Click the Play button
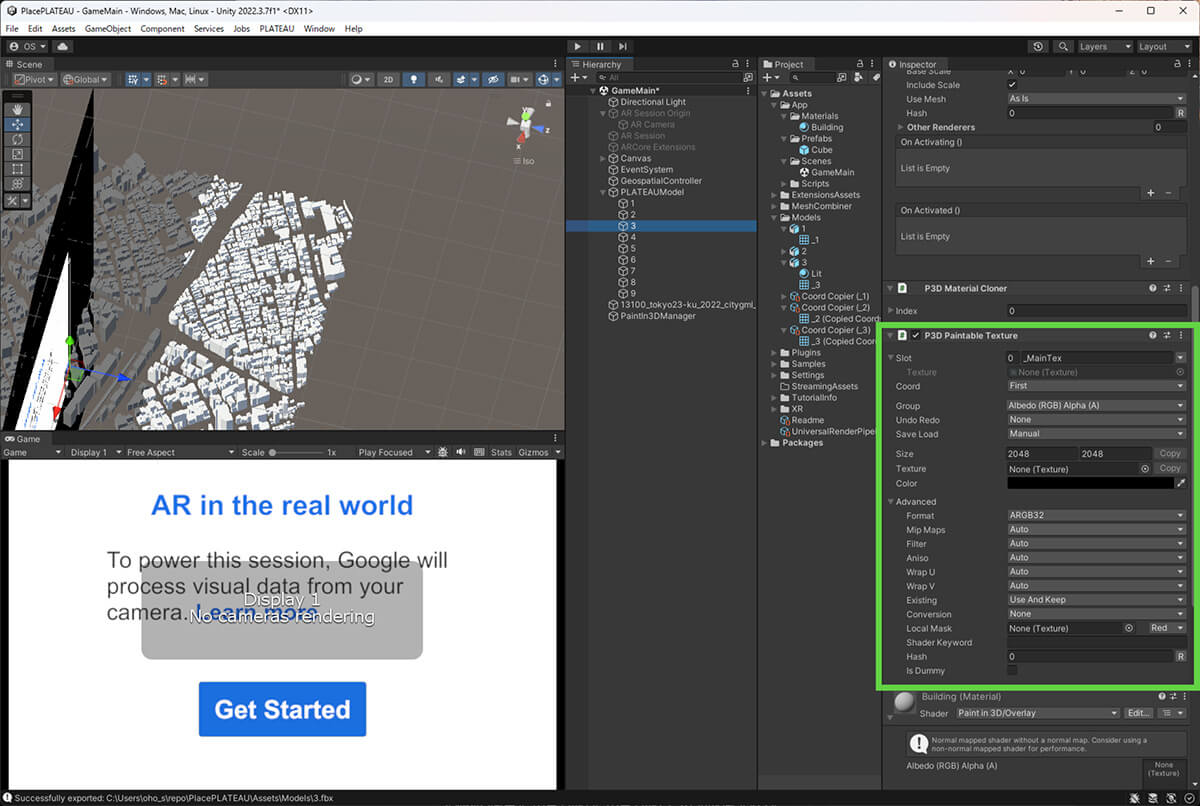 click(578, 46)
